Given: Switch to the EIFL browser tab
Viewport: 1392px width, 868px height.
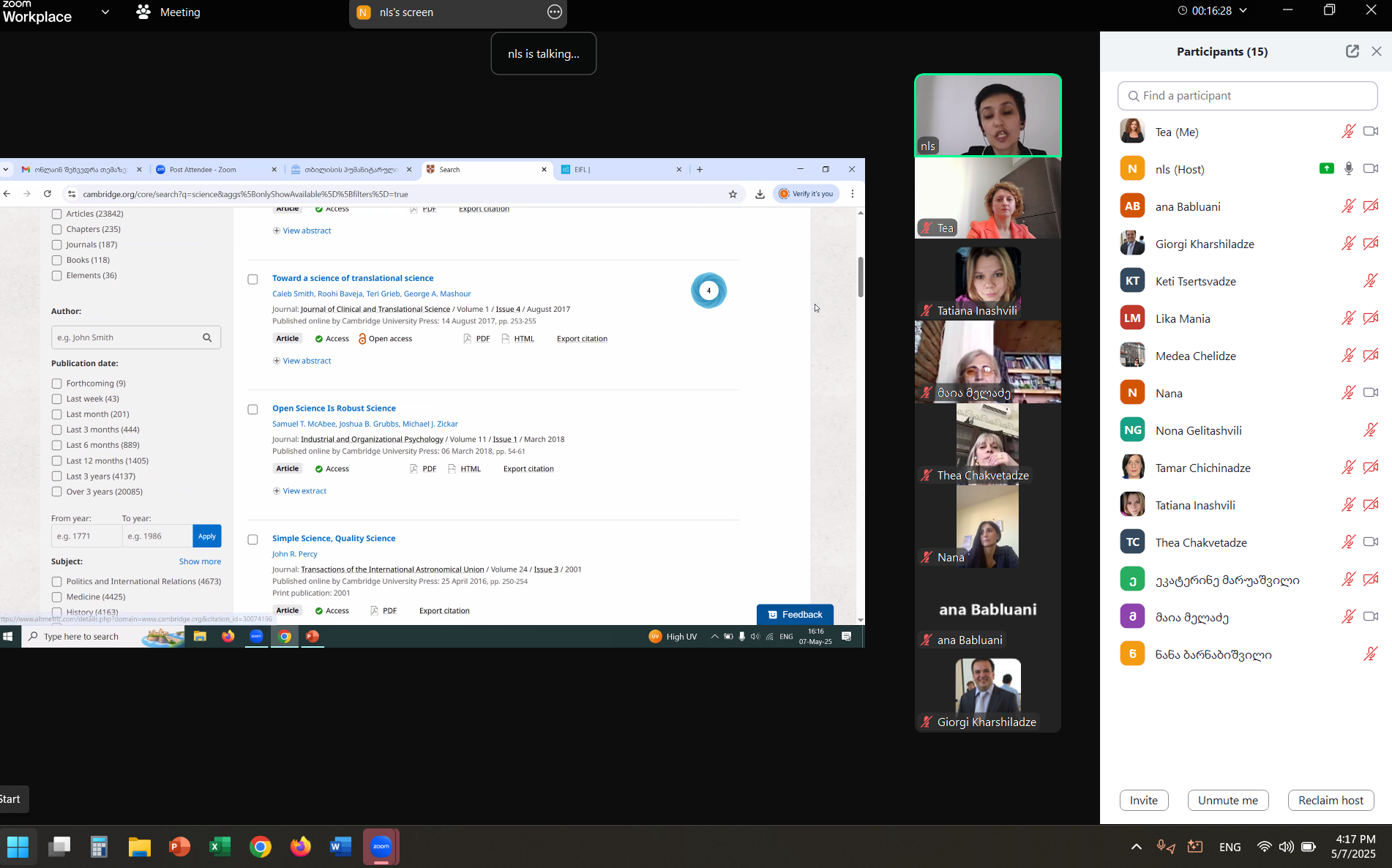Looking at the screenshot, I should (621, 169).
